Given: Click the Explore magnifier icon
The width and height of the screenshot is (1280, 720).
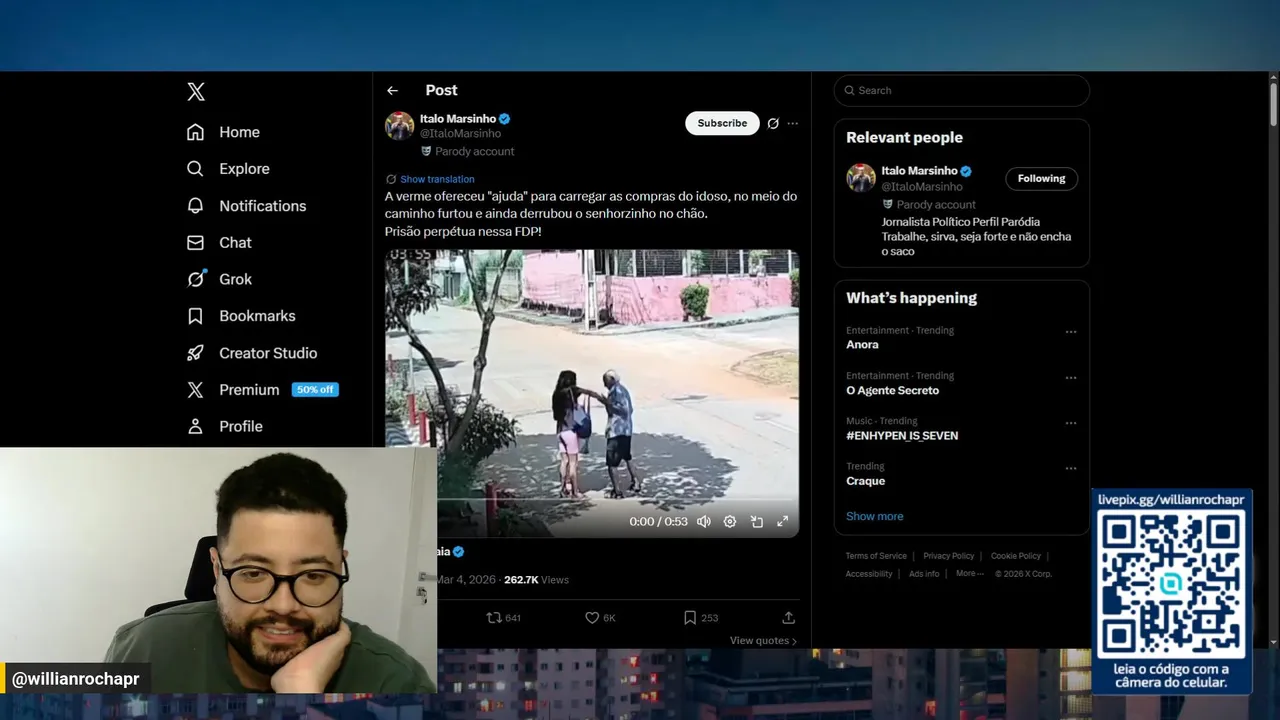Looking at the screenshot, I should tap(195, 169).
